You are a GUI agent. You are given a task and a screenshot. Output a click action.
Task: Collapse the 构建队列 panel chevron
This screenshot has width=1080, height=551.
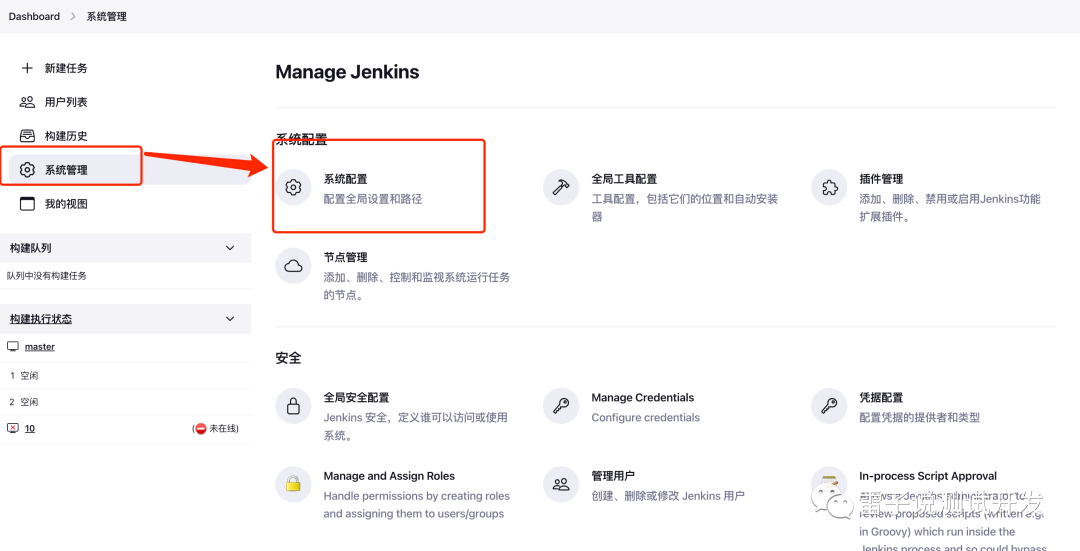click(x=230, y=248)
